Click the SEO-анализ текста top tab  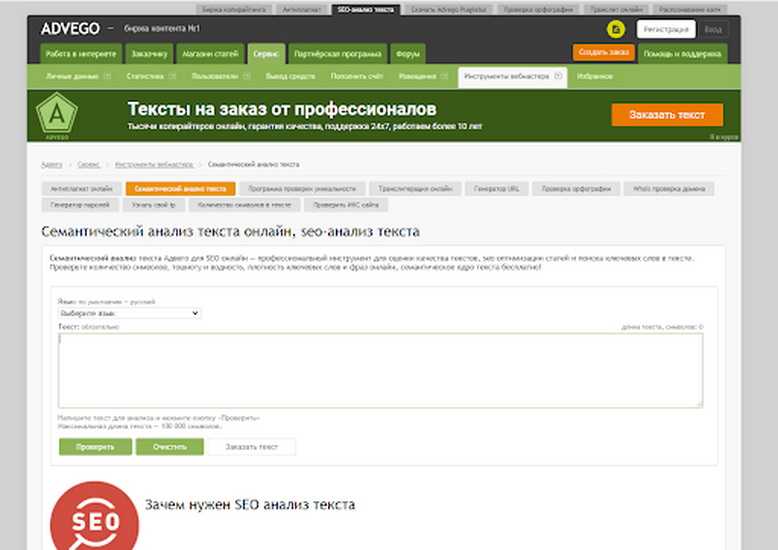point(366,9)
